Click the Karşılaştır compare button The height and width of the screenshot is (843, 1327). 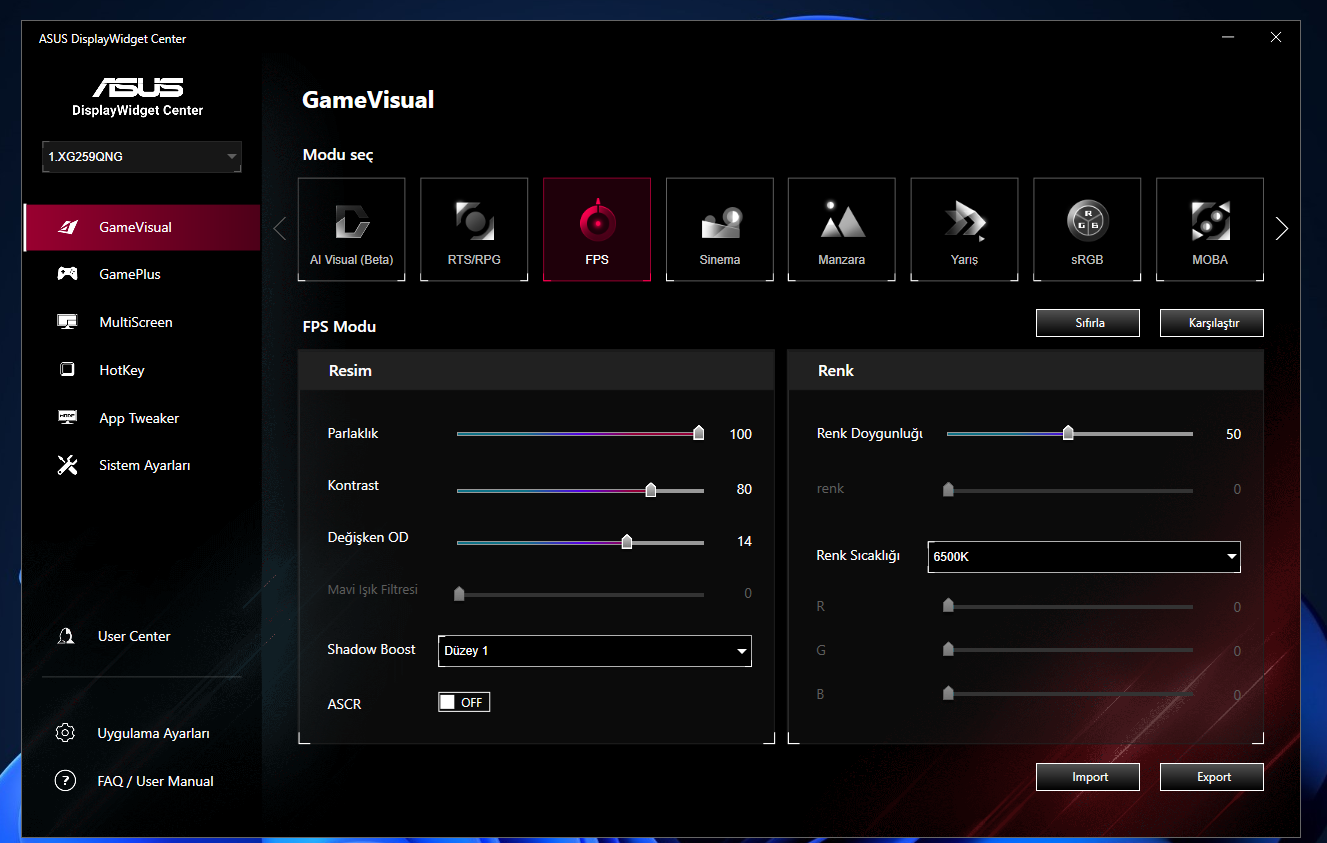[x=1212, y=323]
